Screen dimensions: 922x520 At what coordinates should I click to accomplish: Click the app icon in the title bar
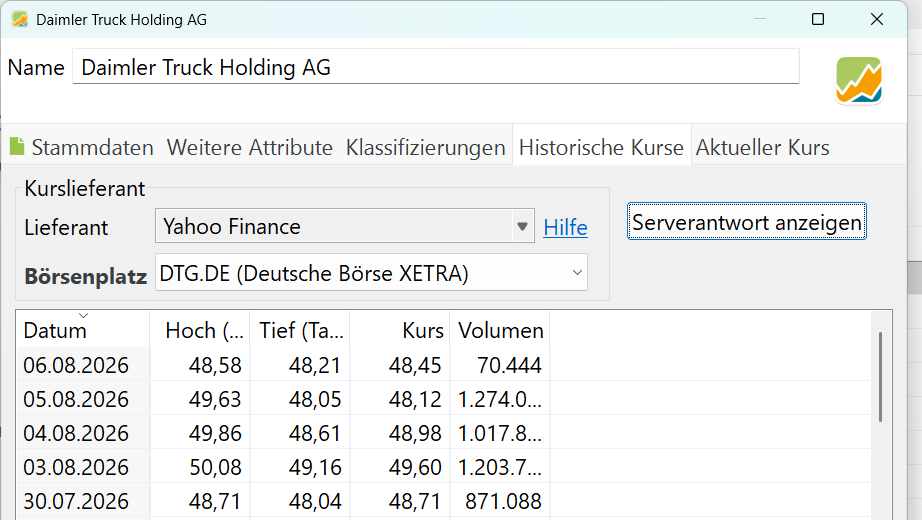[20, 19]
